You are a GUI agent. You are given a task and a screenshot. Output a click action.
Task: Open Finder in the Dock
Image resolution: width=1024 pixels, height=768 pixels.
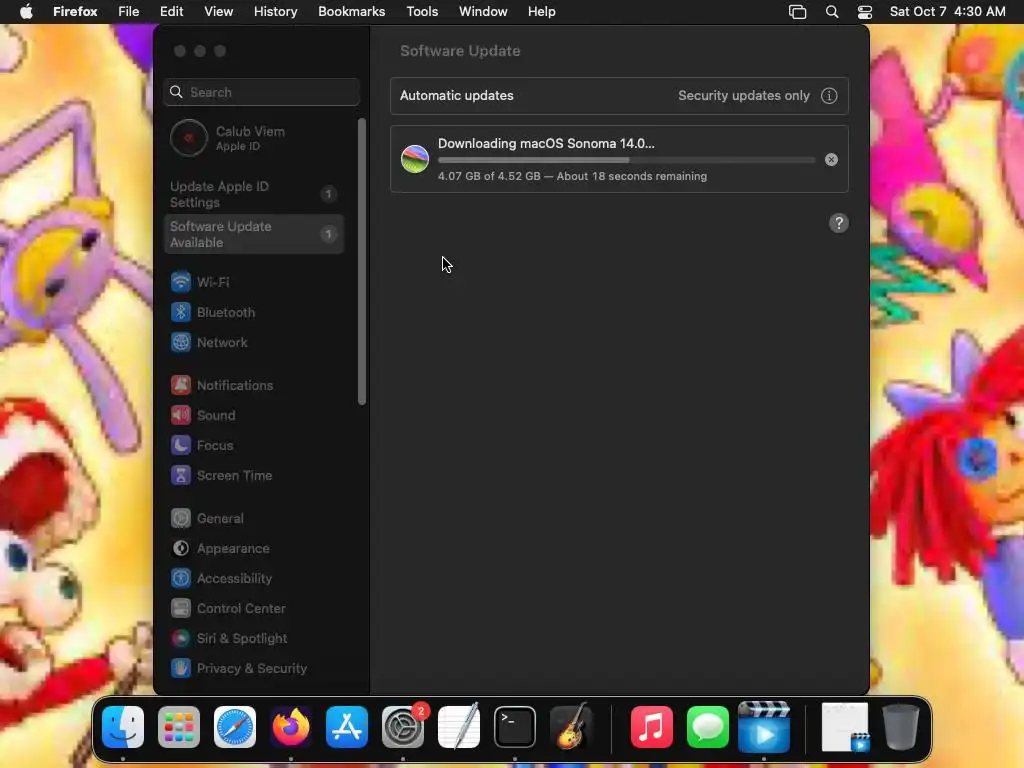[123, 727]
